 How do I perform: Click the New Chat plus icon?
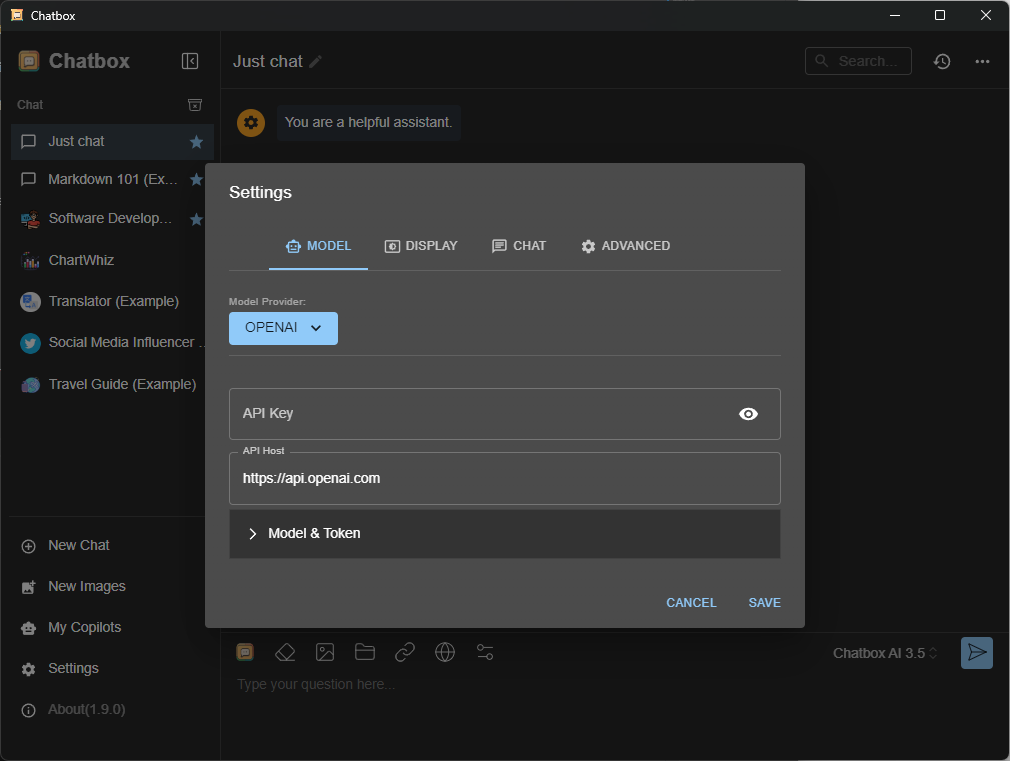28,547
